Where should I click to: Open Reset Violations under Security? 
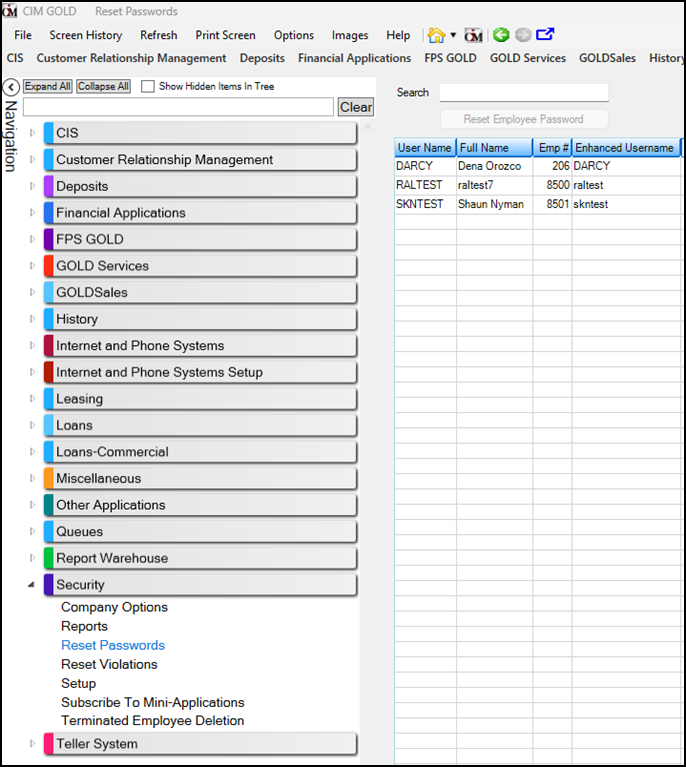coord(109,664)
